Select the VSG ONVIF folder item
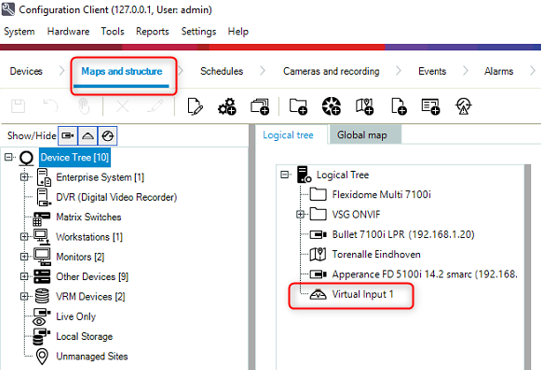 (x=356, y=215)
